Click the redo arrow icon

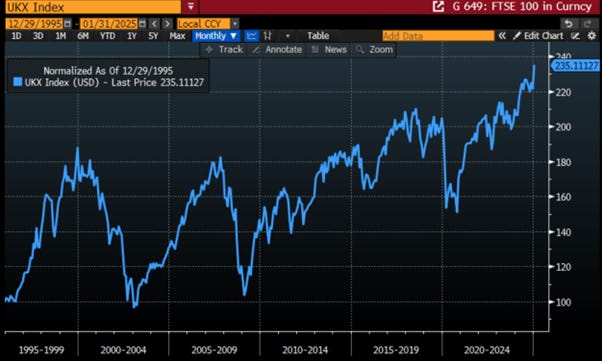[x=587, y=24]
